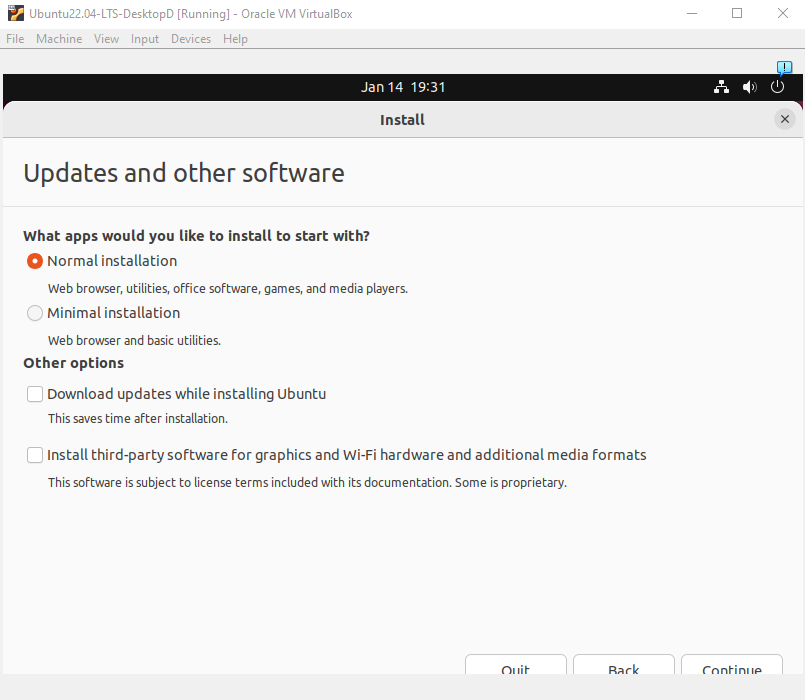Open the View menu
The height and width of the screenshot is (700, 805).
pyautogui.click(x=106, y=39)
